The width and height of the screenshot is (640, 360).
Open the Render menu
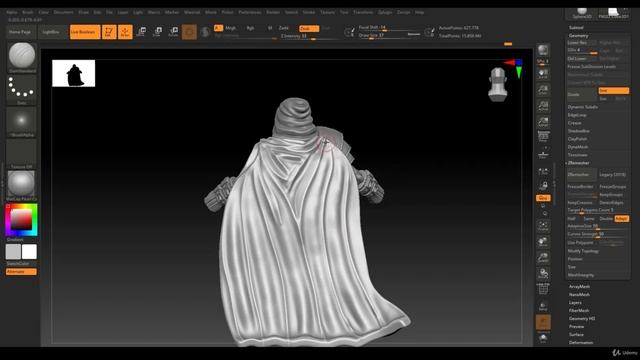273,12
